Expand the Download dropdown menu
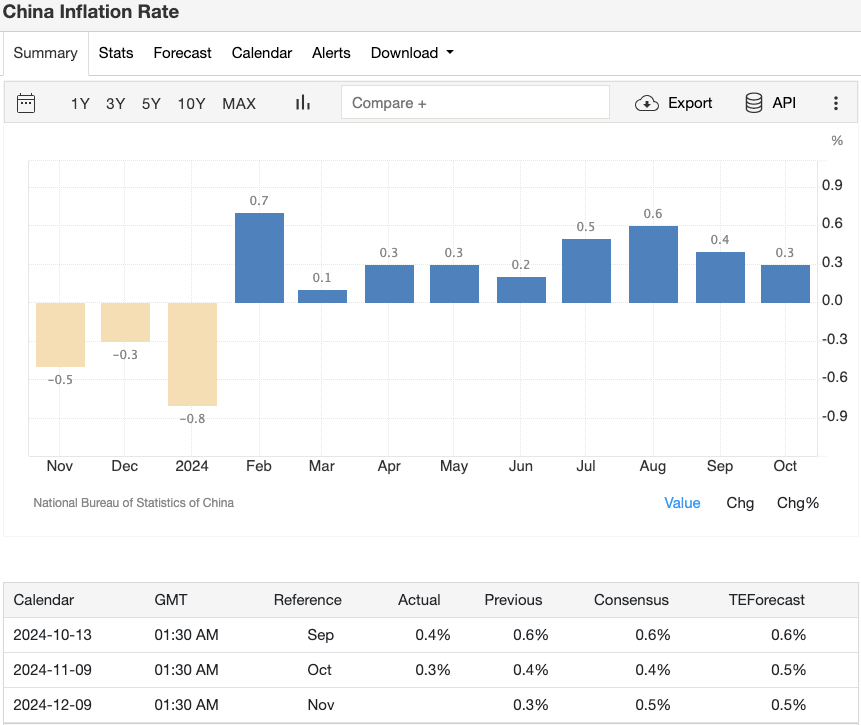Image resolution: width=861 pixels, height=725 pixels. tap(412, 53)
